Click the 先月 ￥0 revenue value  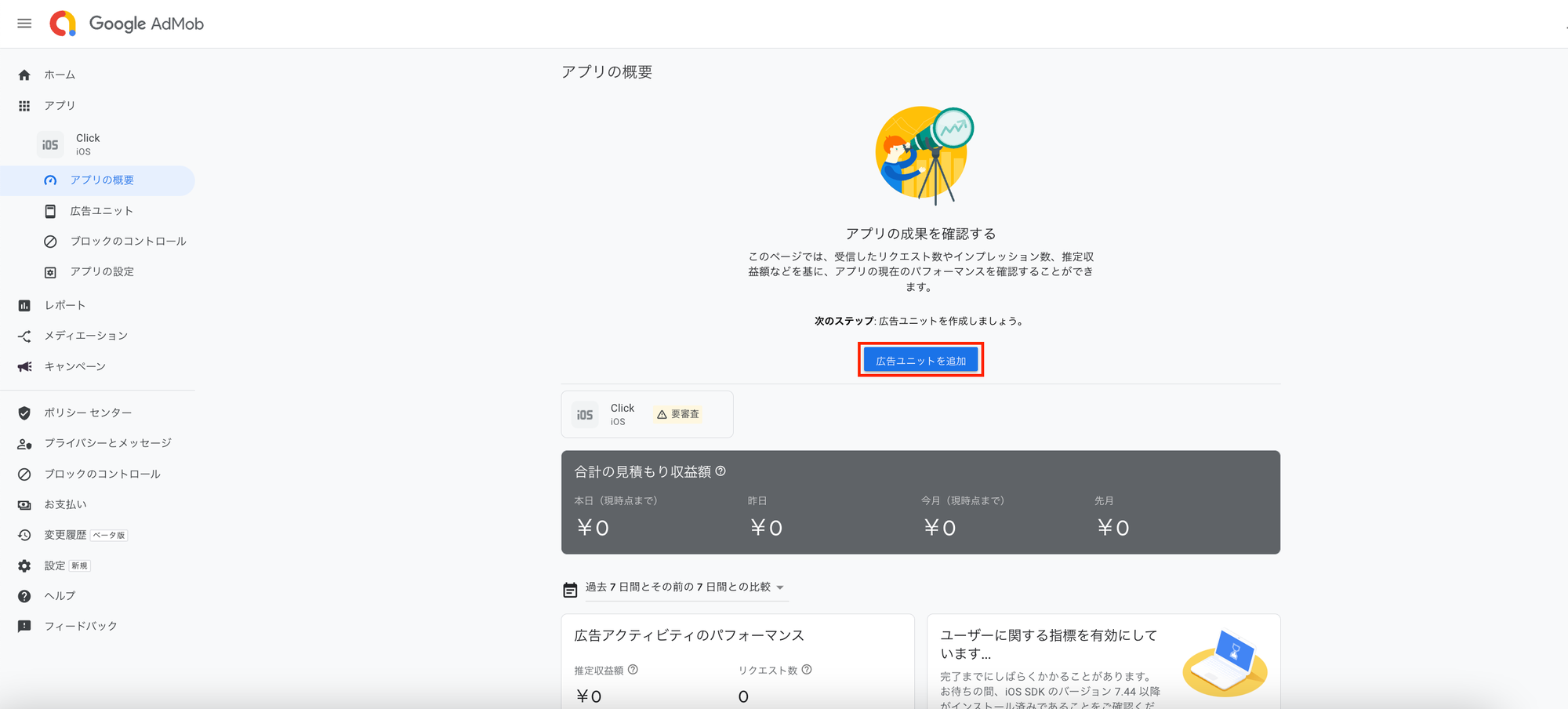click(1112, 528)
